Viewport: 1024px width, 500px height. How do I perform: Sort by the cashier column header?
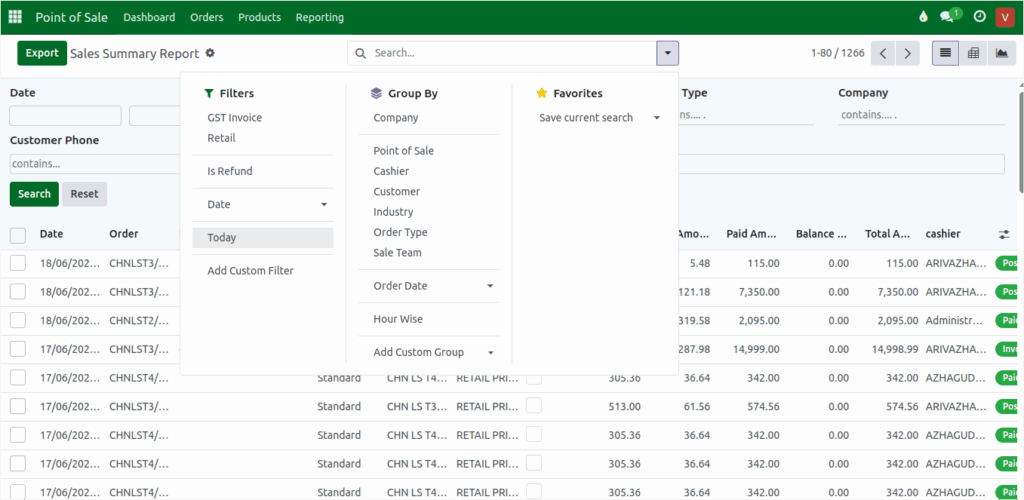(x=943, y=234)
